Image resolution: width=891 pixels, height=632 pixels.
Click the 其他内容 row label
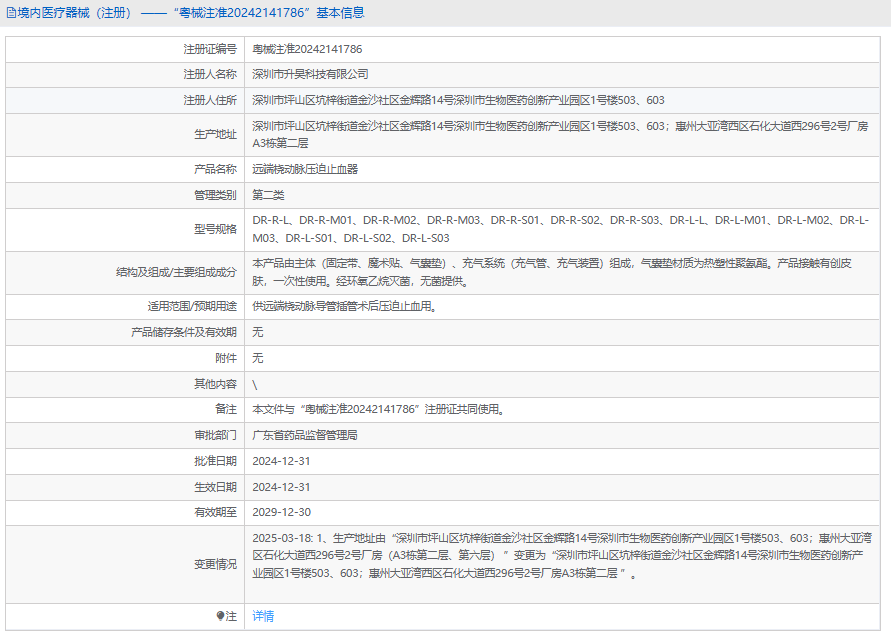215,384
